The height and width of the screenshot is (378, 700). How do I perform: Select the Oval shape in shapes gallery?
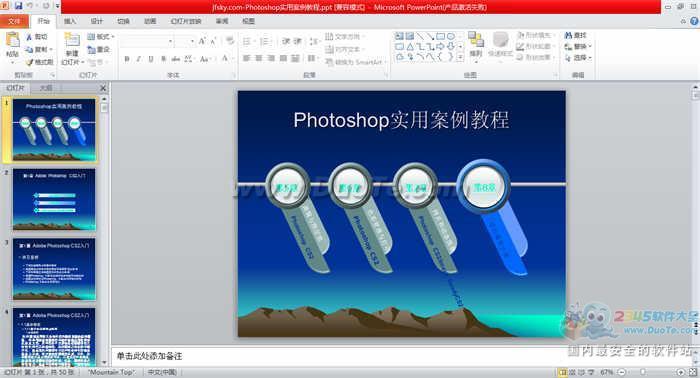coord(451,36)
